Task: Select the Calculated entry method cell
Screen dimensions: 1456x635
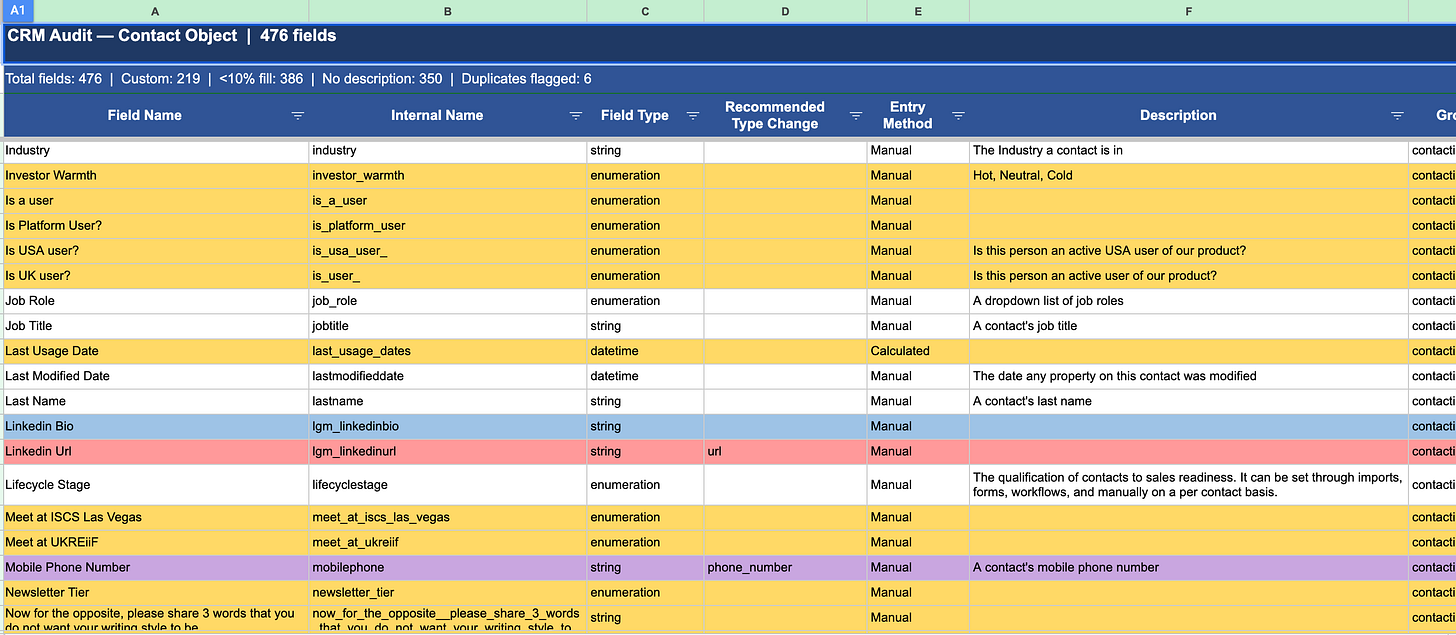Action: click(918, 351)
